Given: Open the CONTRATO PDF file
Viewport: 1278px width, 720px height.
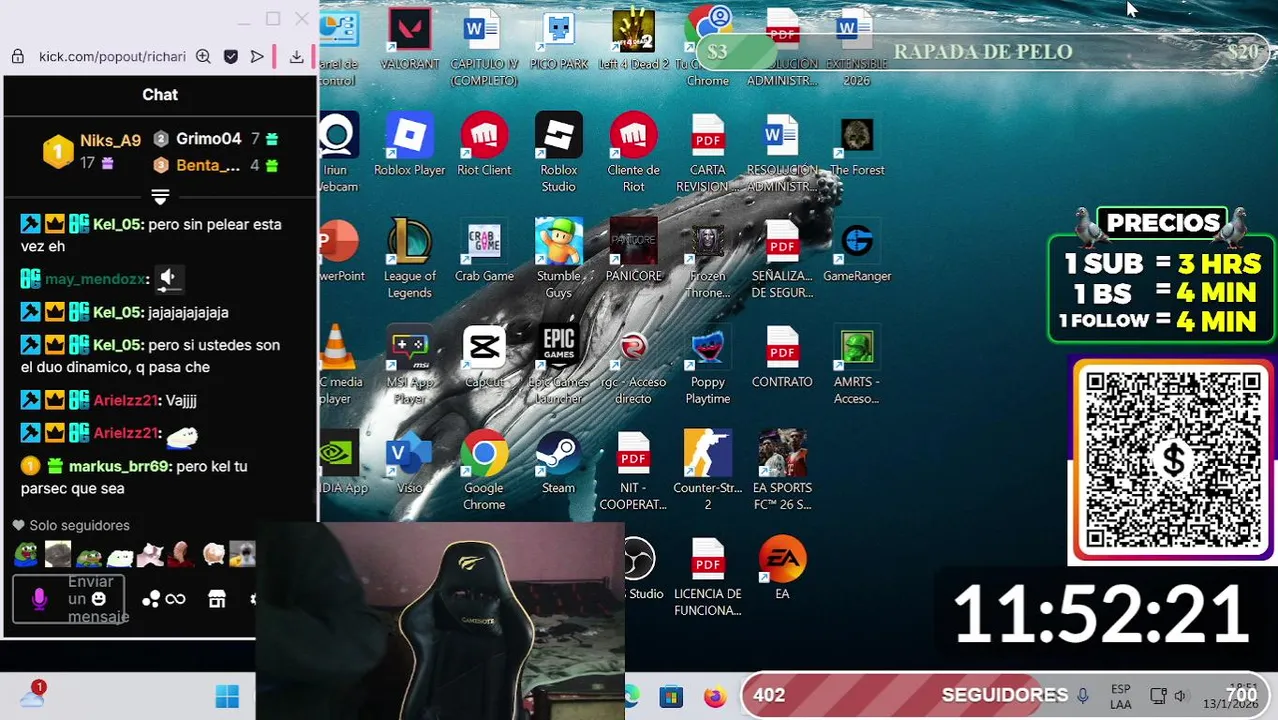Looking at the screenshot, I should (x=782, y=358).
